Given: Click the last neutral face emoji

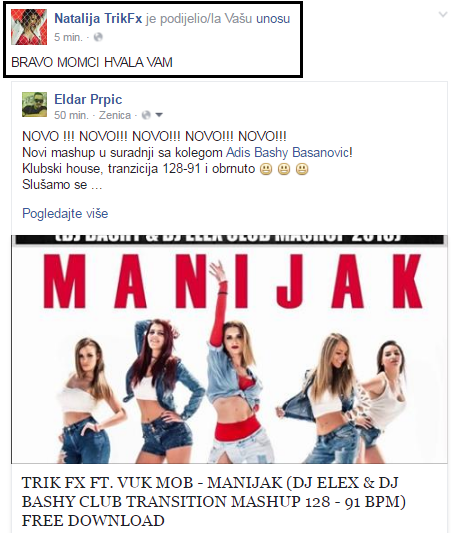Looking at the screenshot, I should 302,169.
